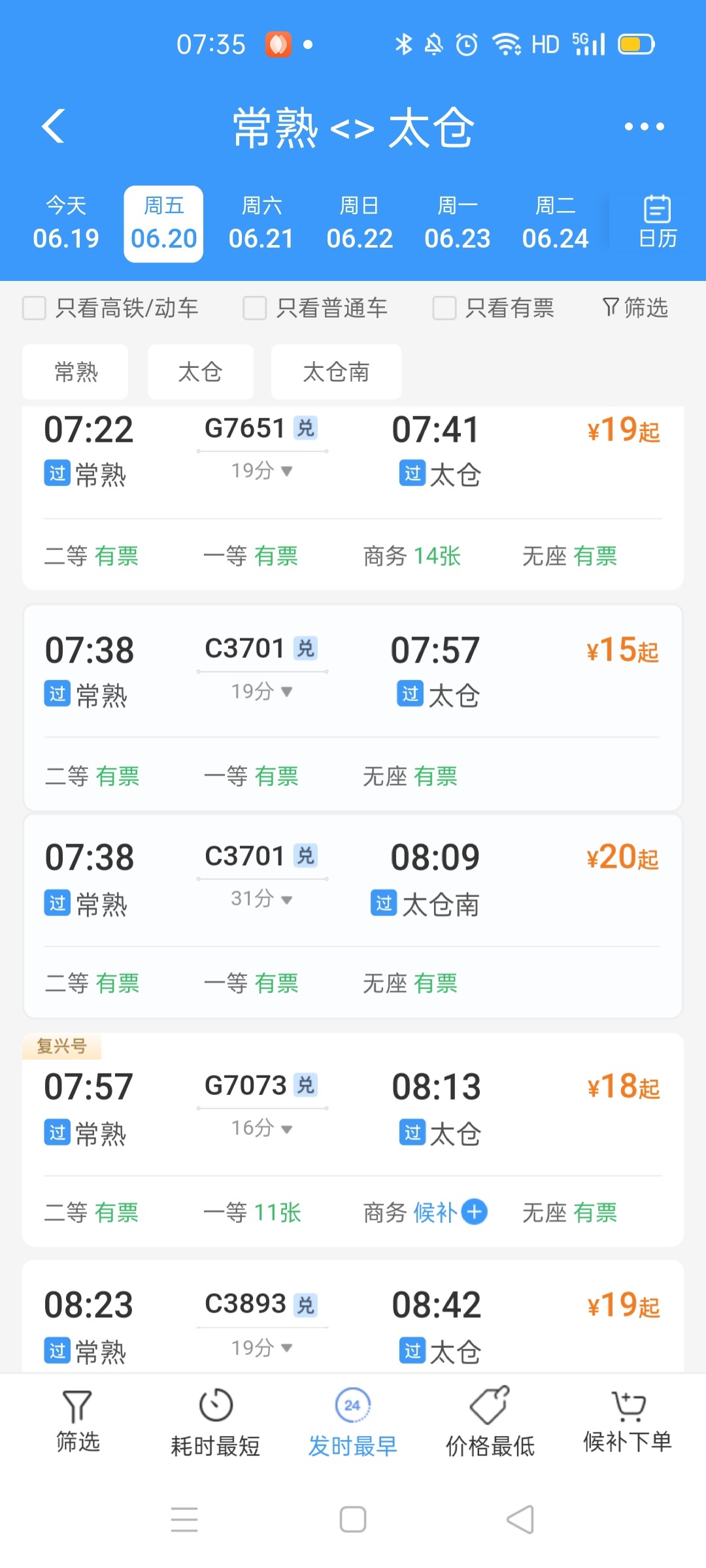The image size is (706, 1568).
Task: Toggle show only available tickets checkbox
Action: tap(445, 308)
